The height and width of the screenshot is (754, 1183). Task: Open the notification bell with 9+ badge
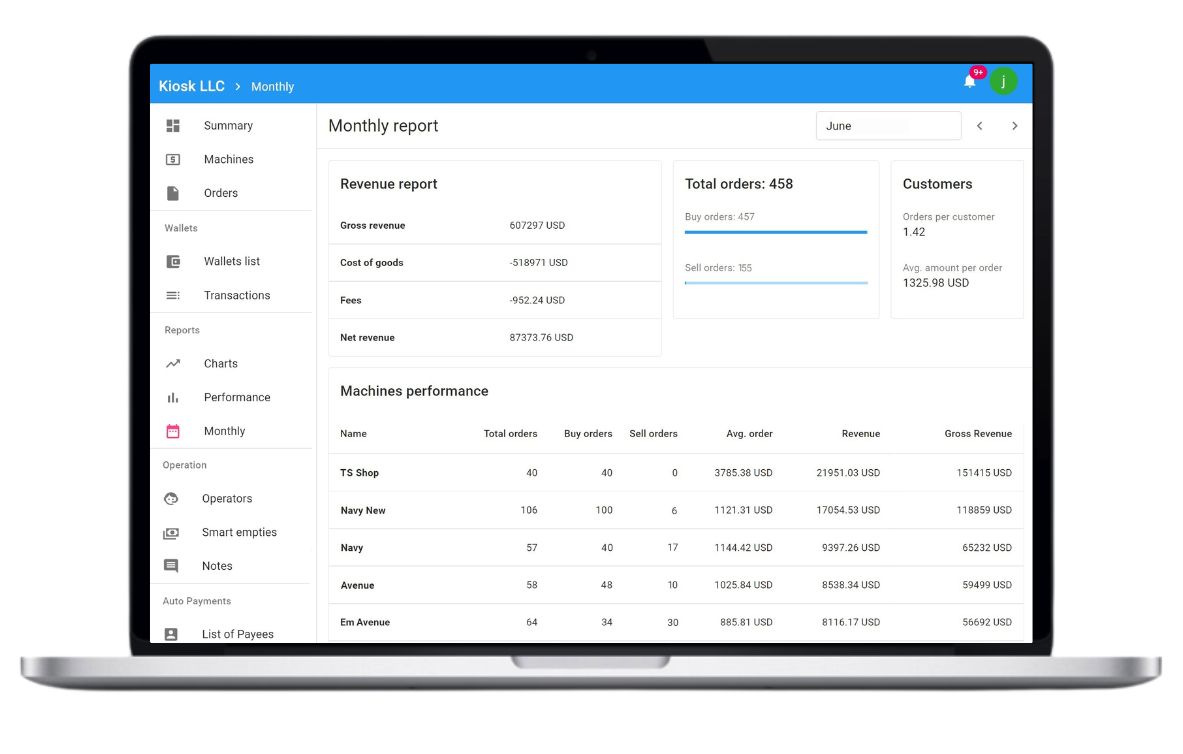click(x=968, y=82)
